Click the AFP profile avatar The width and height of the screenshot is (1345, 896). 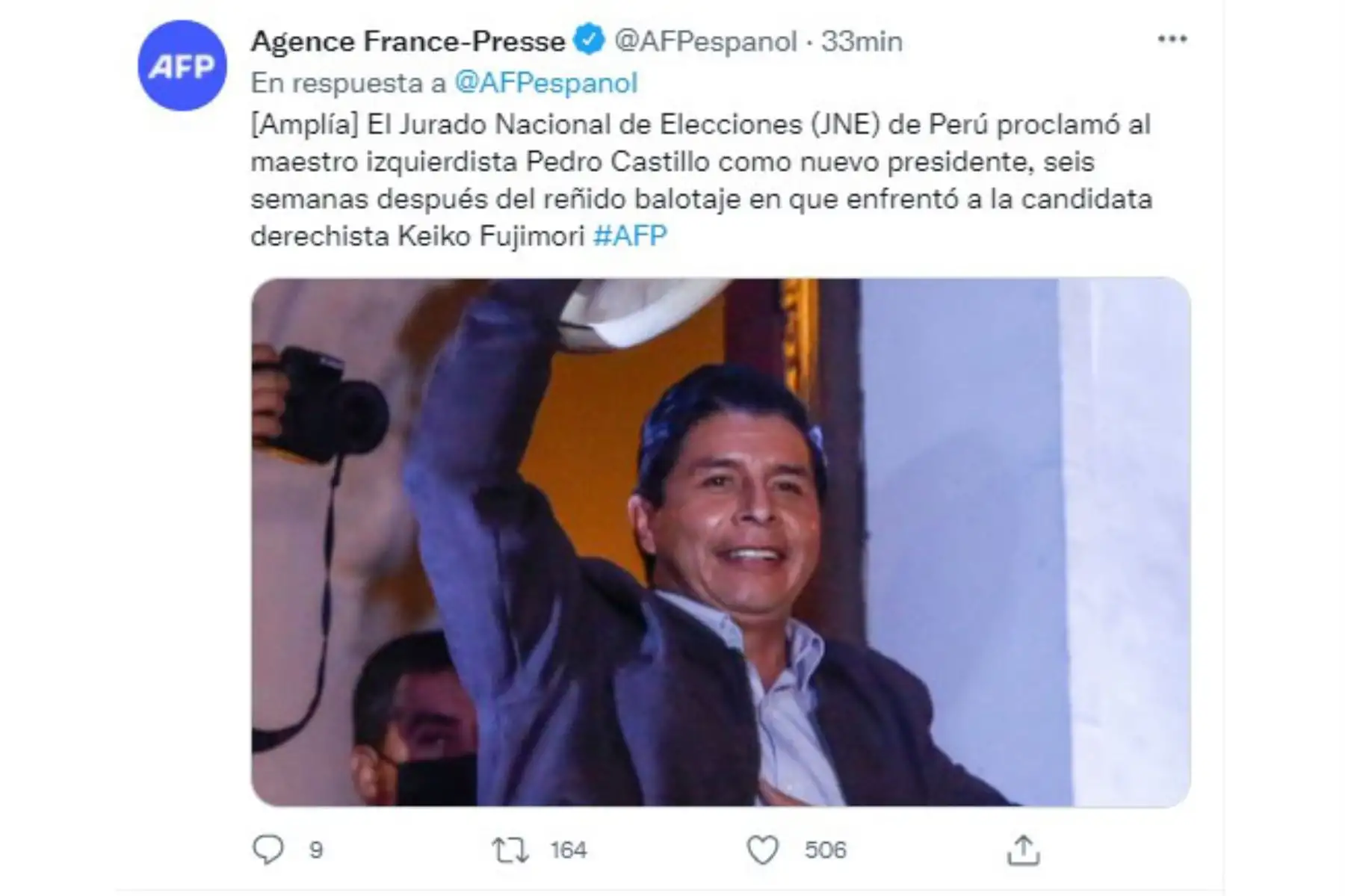[x=182, y=66]
